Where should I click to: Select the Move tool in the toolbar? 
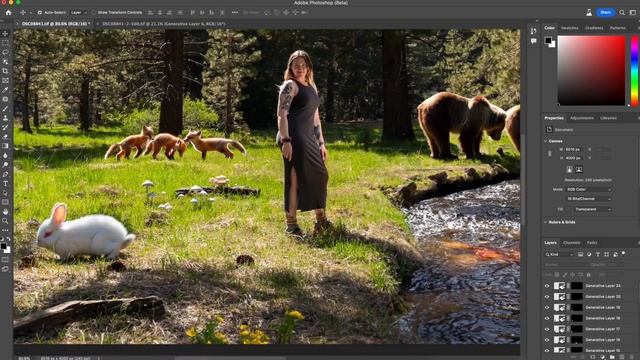pos(5,33)
